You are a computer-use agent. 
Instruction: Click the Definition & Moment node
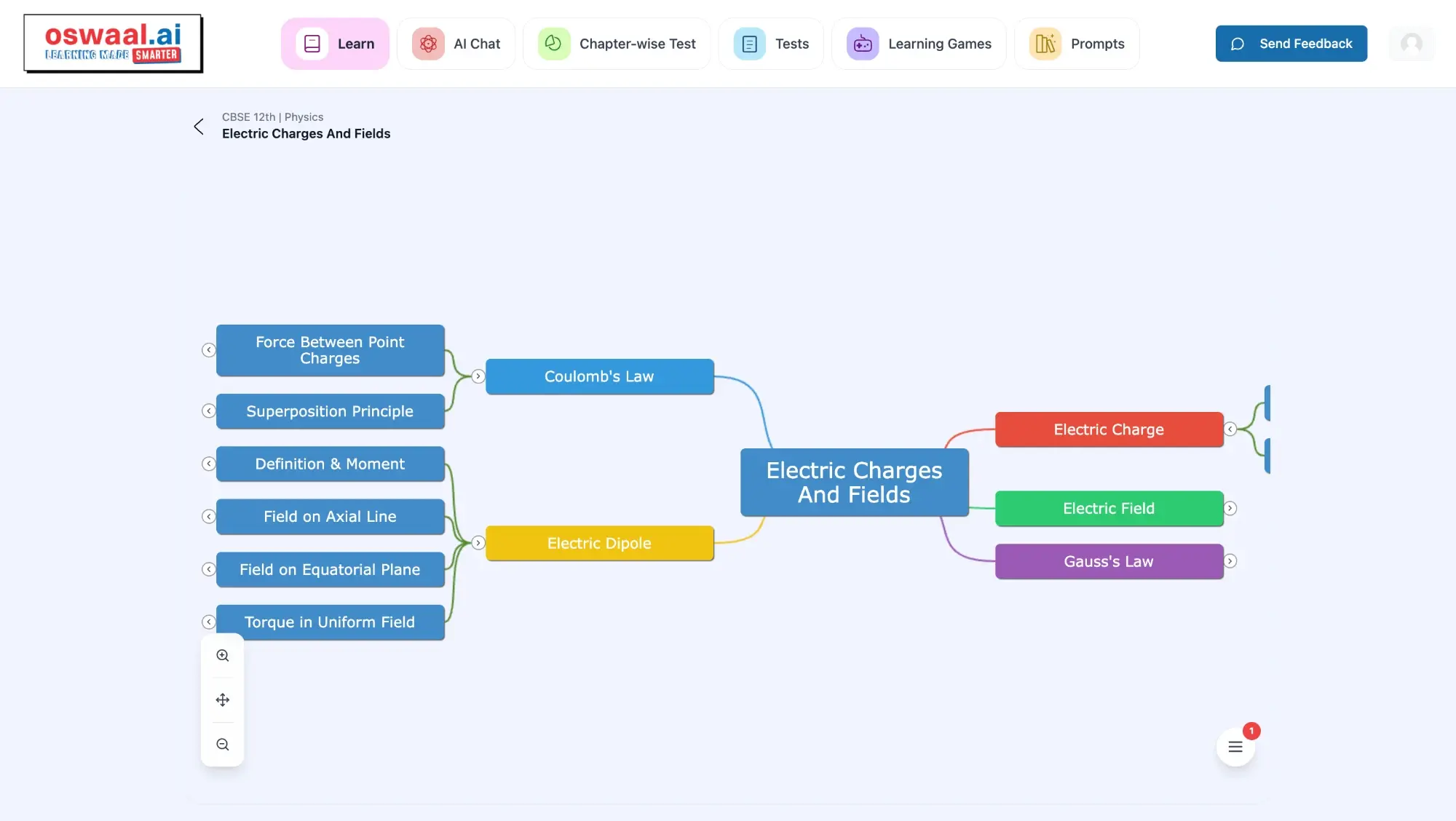point(331,464)
